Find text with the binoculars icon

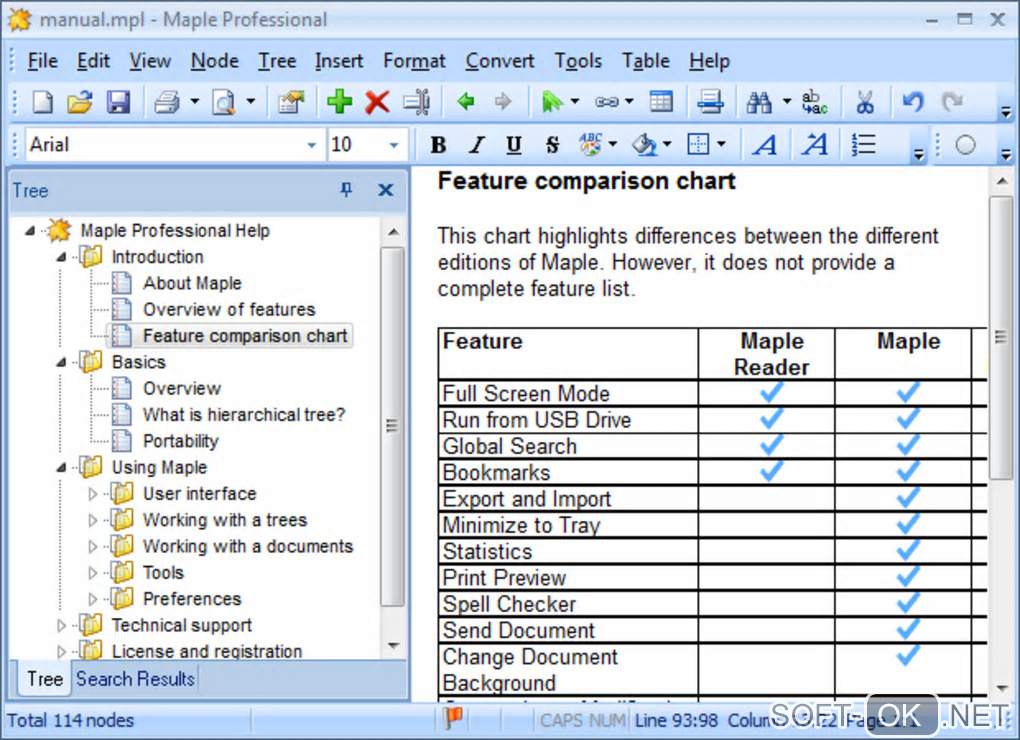coord(758,102)
